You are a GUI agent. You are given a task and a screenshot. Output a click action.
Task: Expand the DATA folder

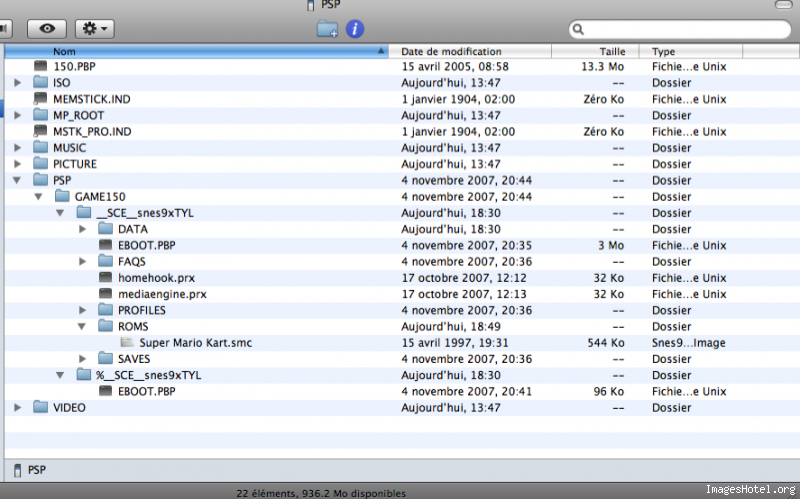click(82, 229)
